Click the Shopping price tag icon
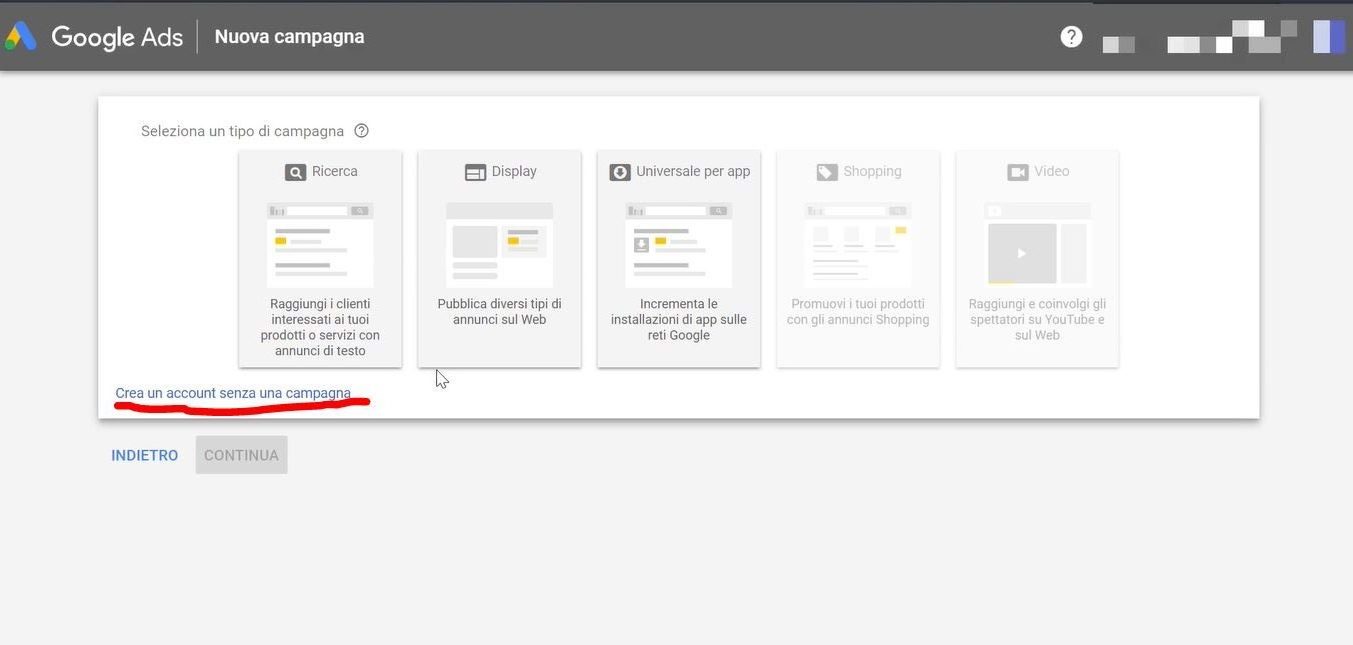Viewport: 1353px width, 645px height. [x=827, y=171]
